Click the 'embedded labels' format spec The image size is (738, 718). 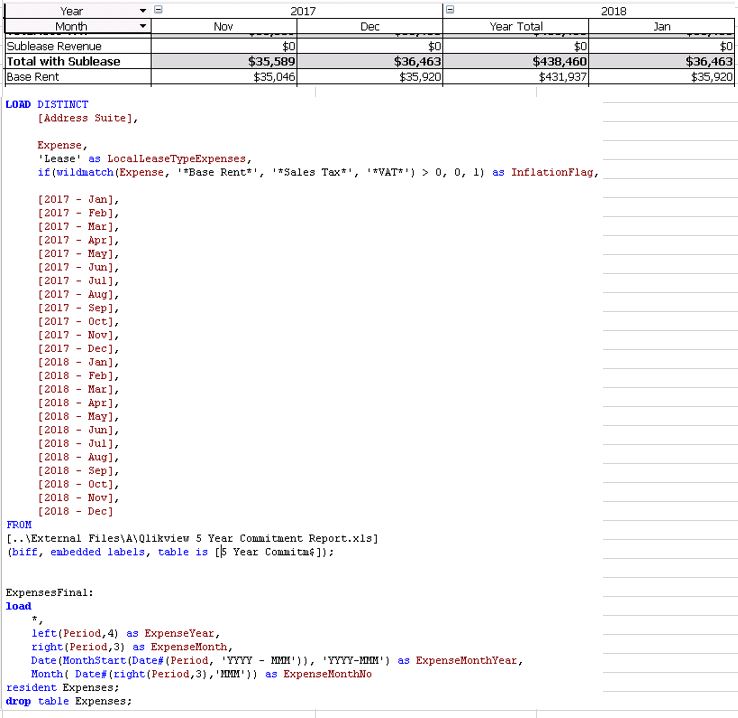point(97,552)
